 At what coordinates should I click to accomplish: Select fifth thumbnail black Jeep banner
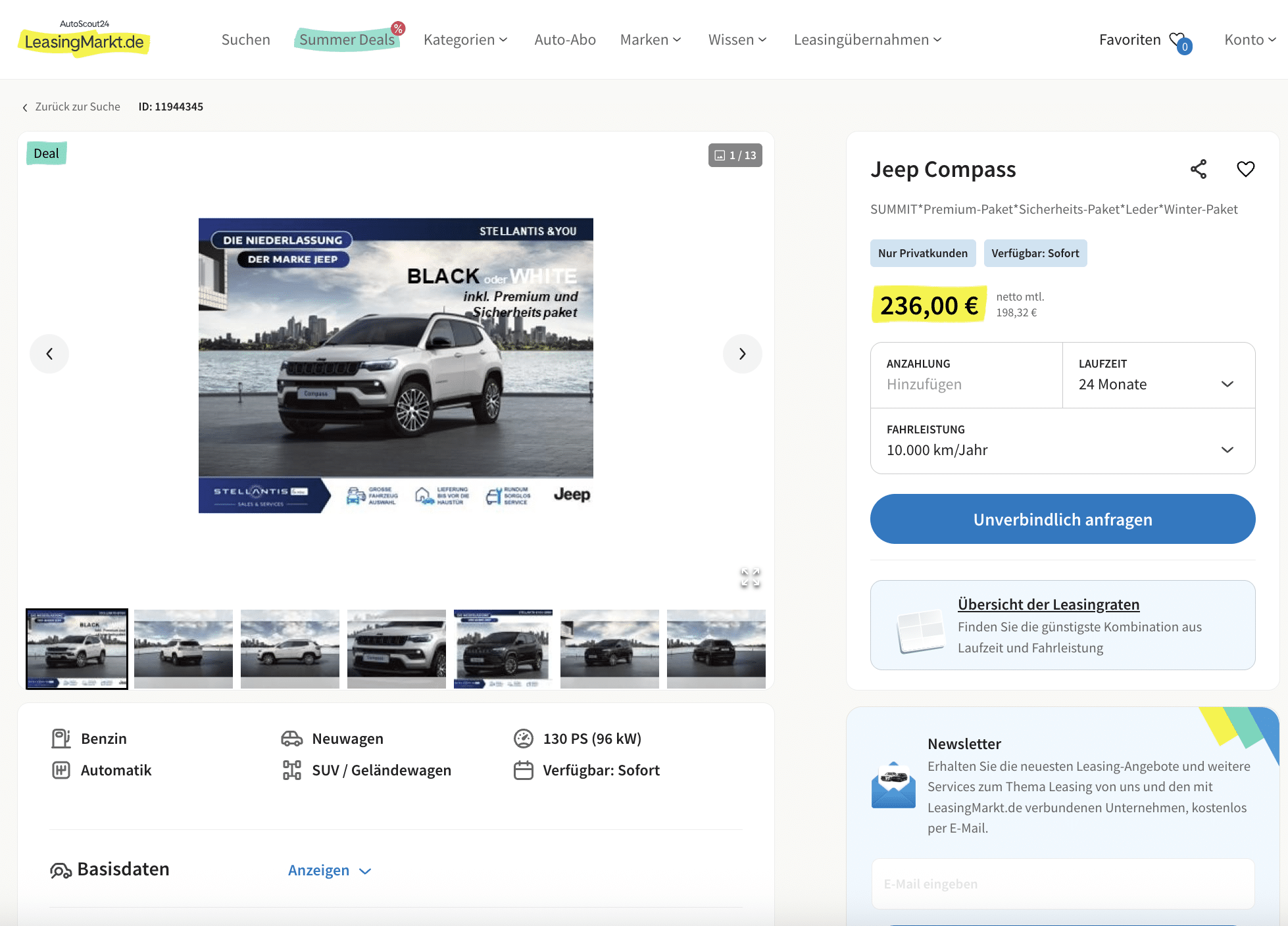pyautogui.click(x=503, y=649)
